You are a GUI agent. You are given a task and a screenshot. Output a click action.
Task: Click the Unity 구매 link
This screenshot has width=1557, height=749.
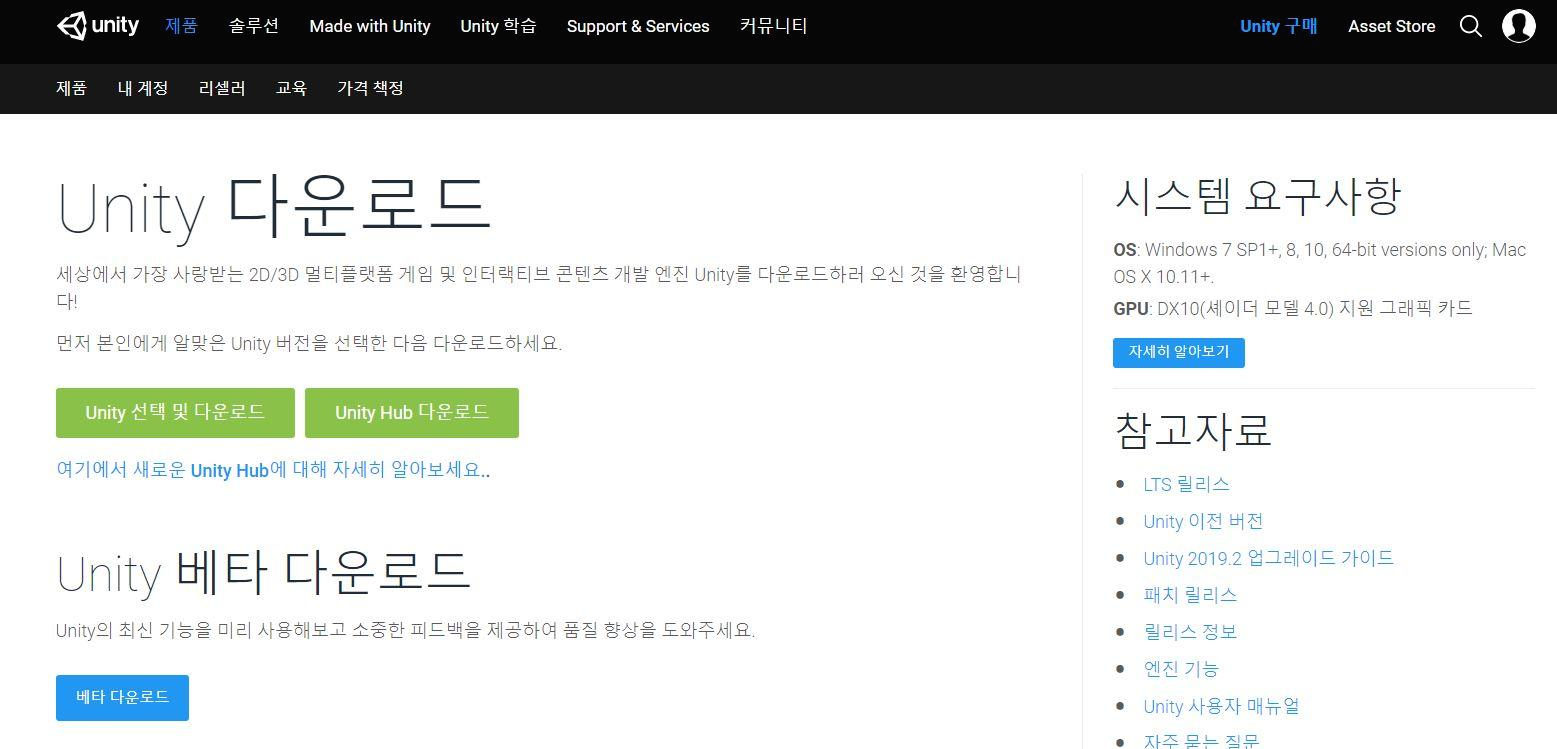[x=1279, y=26]
